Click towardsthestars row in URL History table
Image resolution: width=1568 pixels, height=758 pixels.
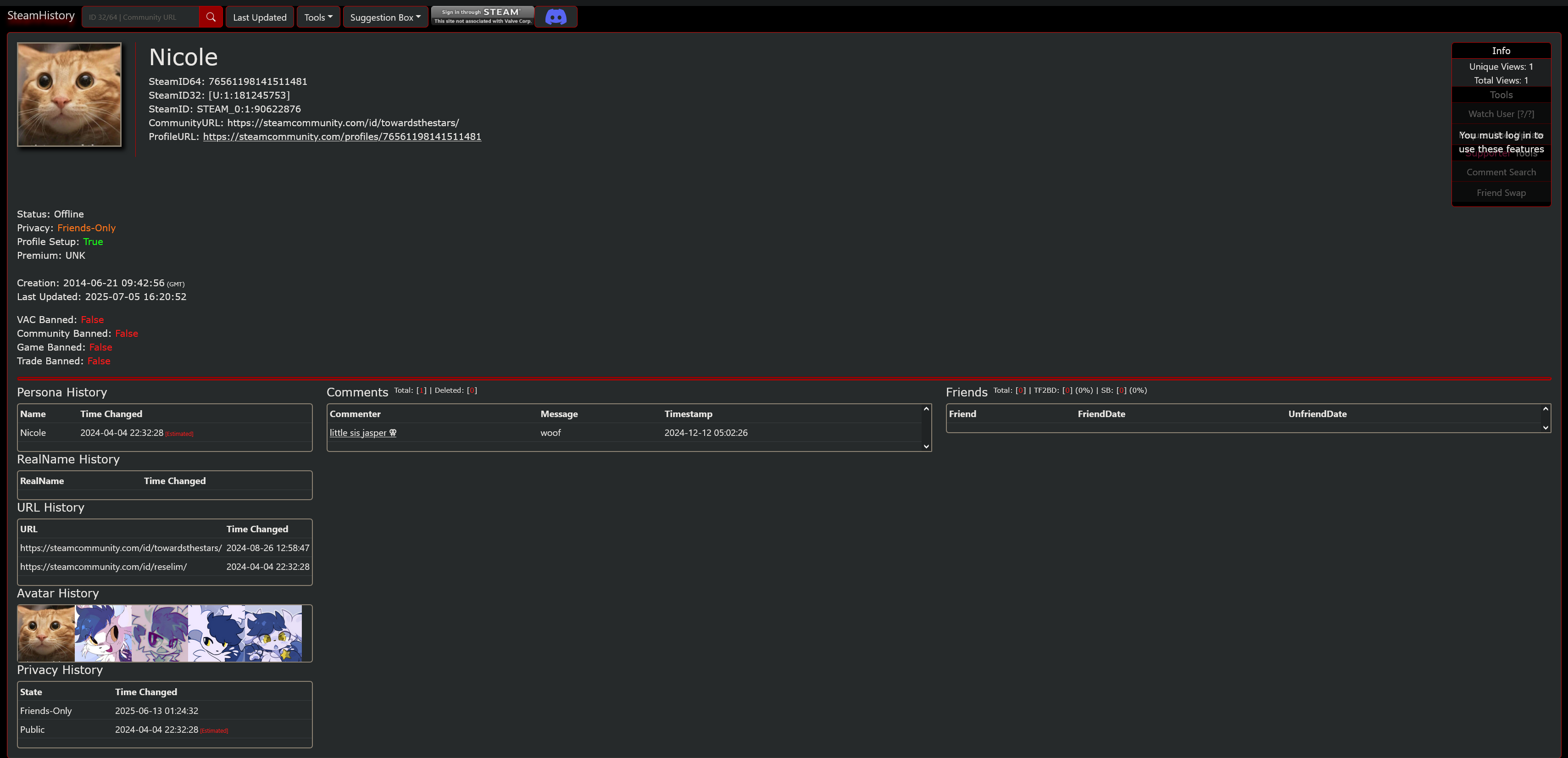coord(165,548)
